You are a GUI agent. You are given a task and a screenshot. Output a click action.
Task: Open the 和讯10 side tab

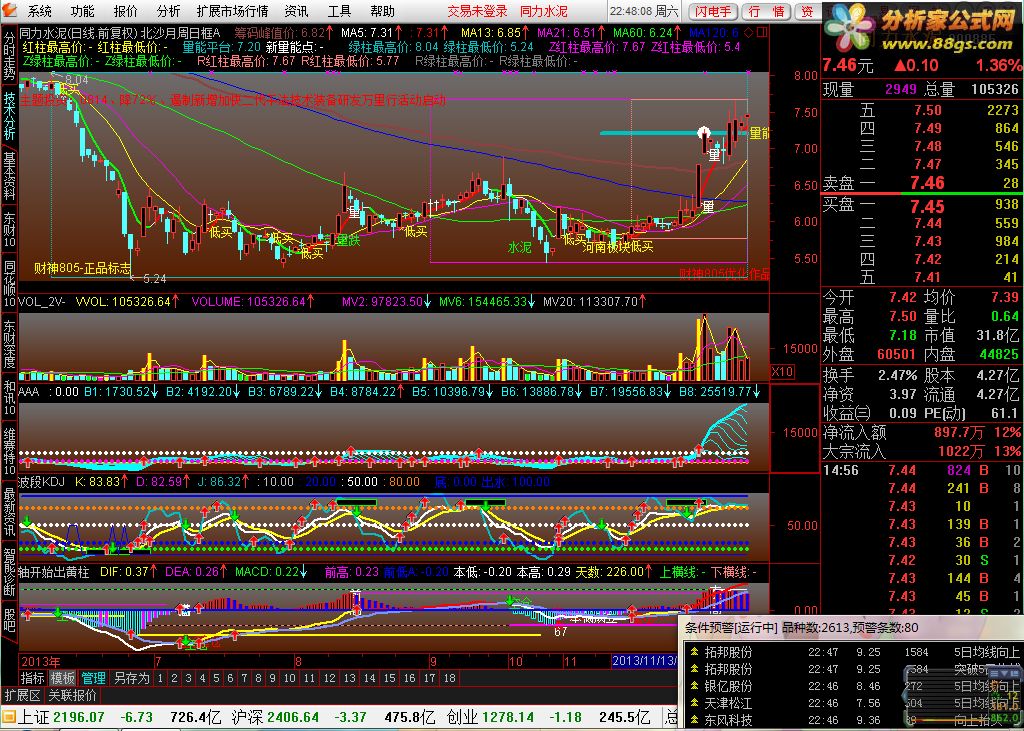pyautogui.click(x=9, y=397)
